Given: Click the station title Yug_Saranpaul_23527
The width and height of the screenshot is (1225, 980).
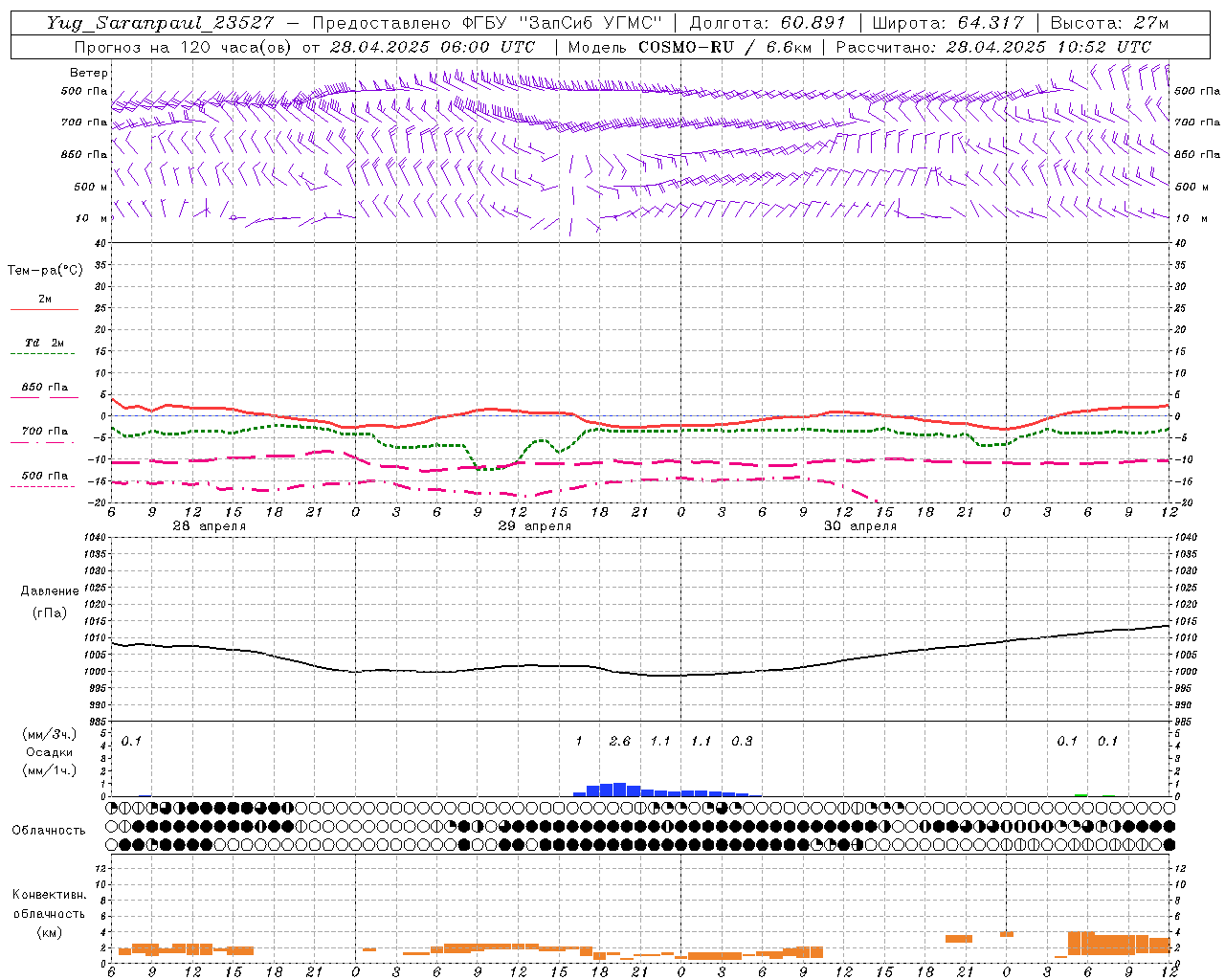Looking at the screenshot, I should click(160, 23).
